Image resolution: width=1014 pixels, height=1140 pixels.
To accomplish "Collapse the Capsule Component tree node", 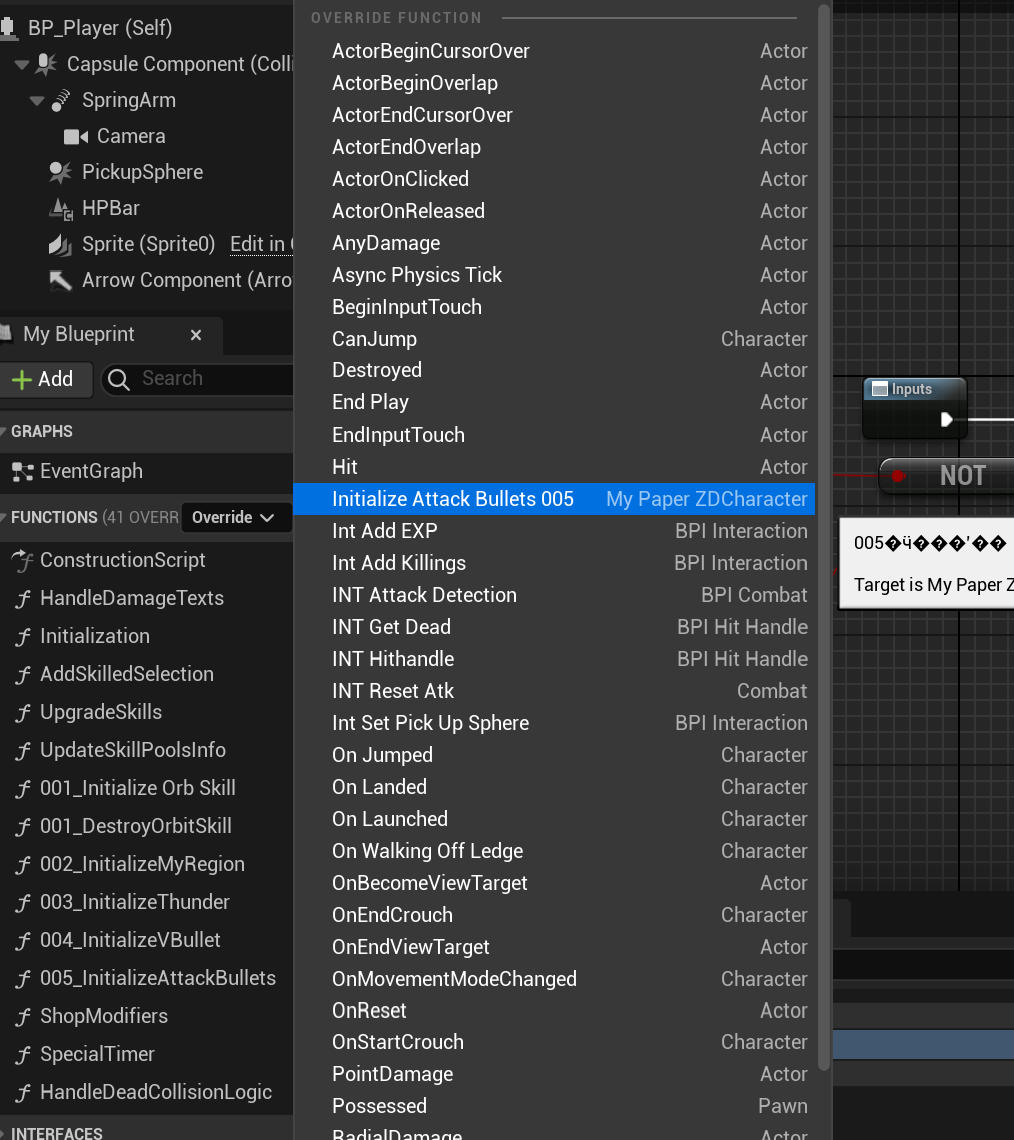I will click(x=22, y=65).
